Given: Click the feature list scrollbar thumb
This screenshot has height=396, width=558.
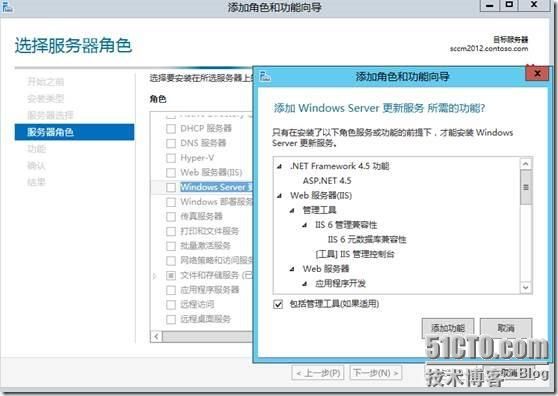Looking at the screenshot, I should [x=526, y=188].
